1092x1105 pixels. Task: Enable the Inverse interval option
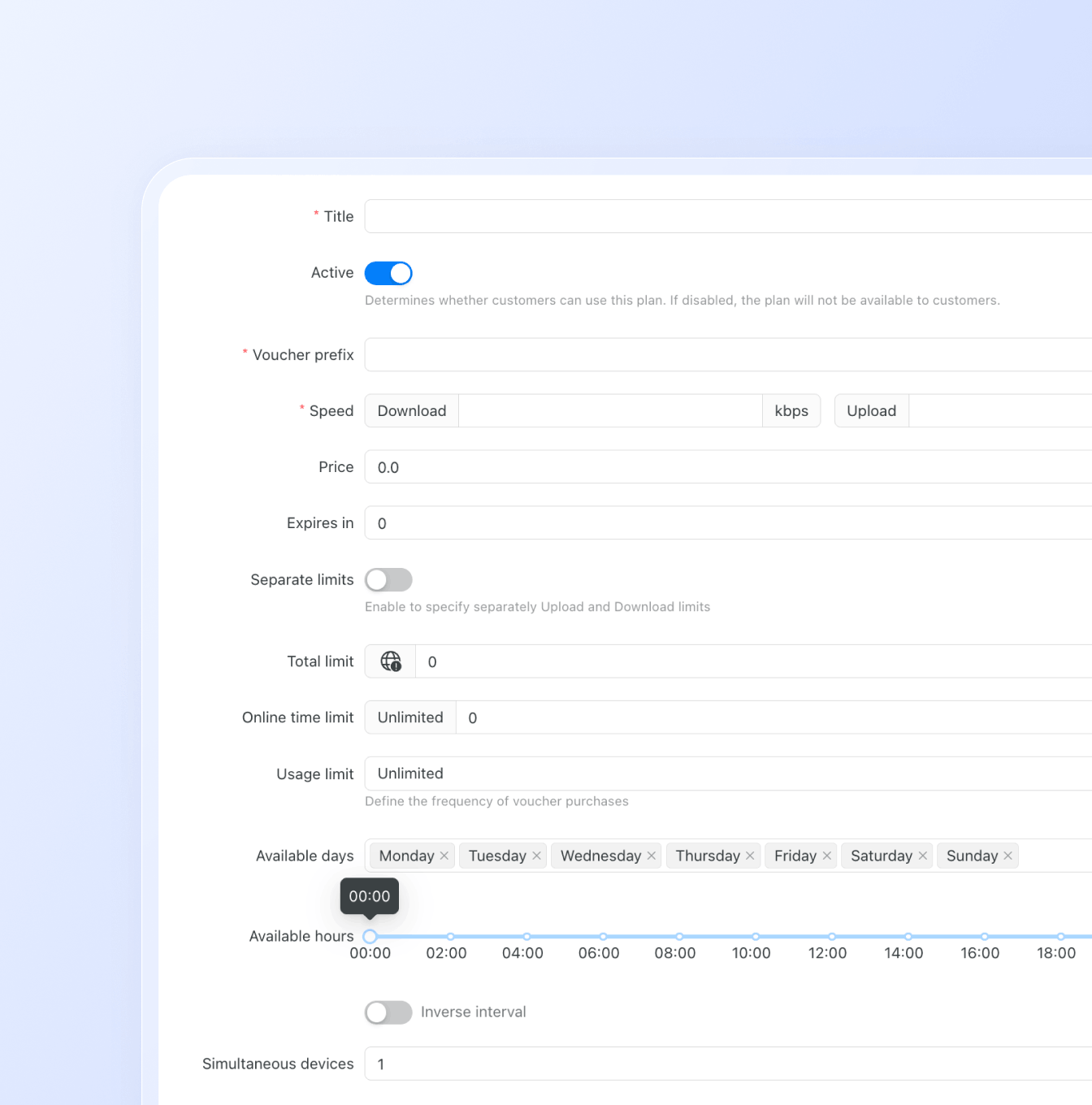click(x=388, y=1012)
